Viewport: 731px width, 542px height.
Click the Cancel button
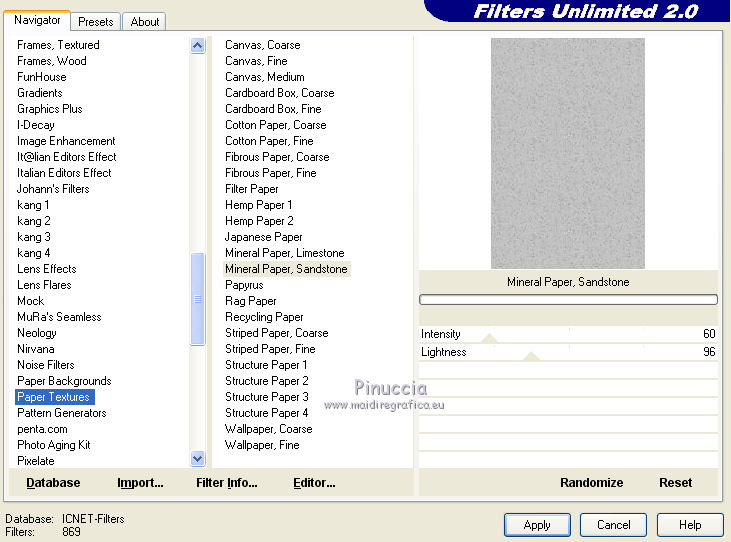614,525
